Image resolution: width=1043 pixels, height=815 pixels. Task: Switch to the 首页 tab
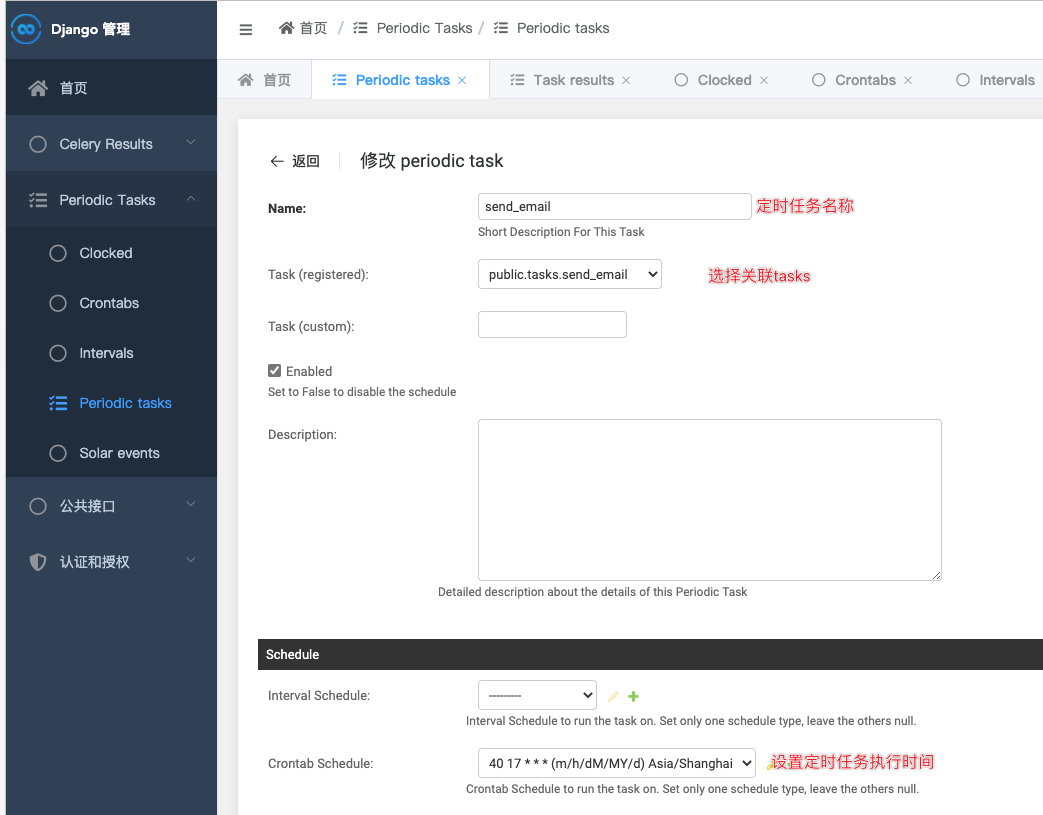click(265, 80)
